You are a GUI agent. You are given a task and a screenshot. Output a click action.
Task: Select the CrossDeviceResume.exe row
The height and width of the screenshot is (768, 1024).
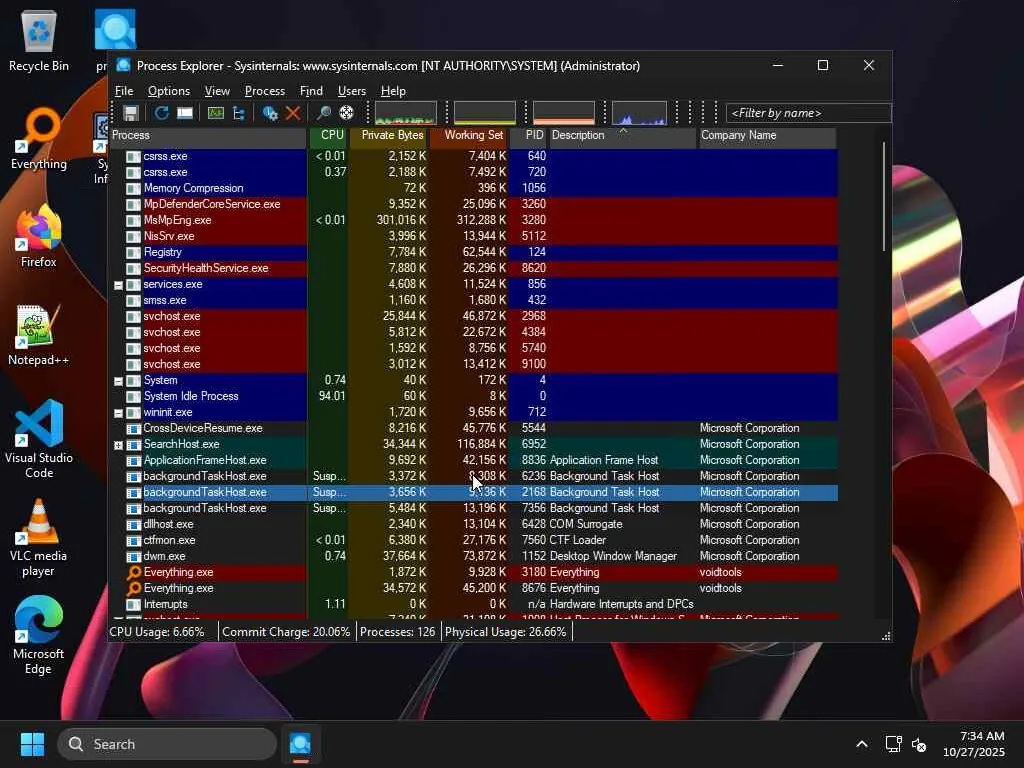coord(473,428)
